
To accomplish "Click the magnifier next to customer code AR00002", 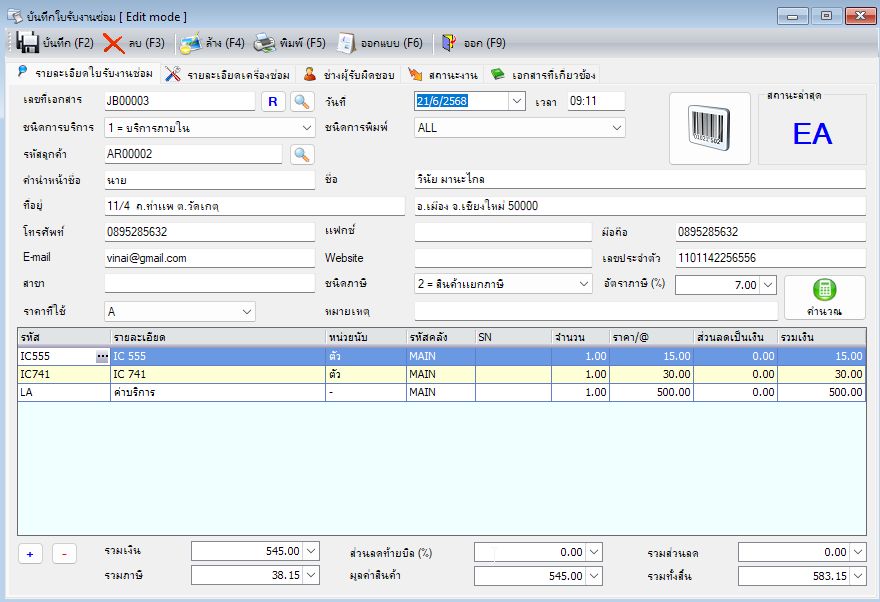I will [302, 154].
